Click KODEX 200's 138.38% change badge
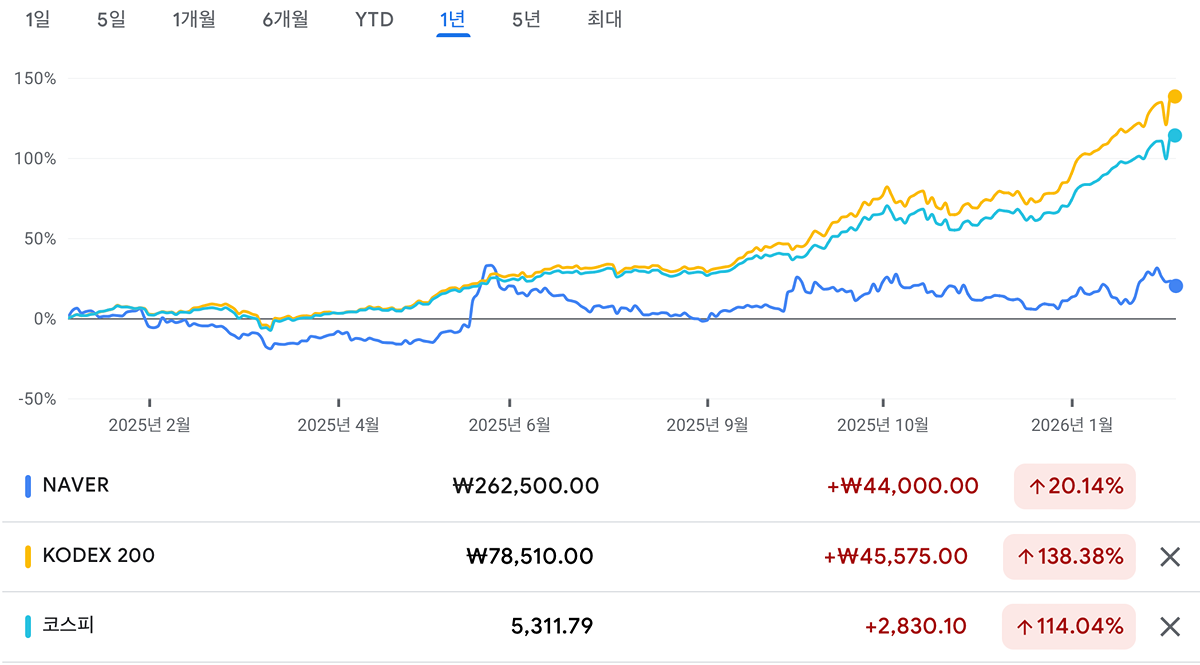The width and height of the screenshot is (1200, 665). (1069, 557)
